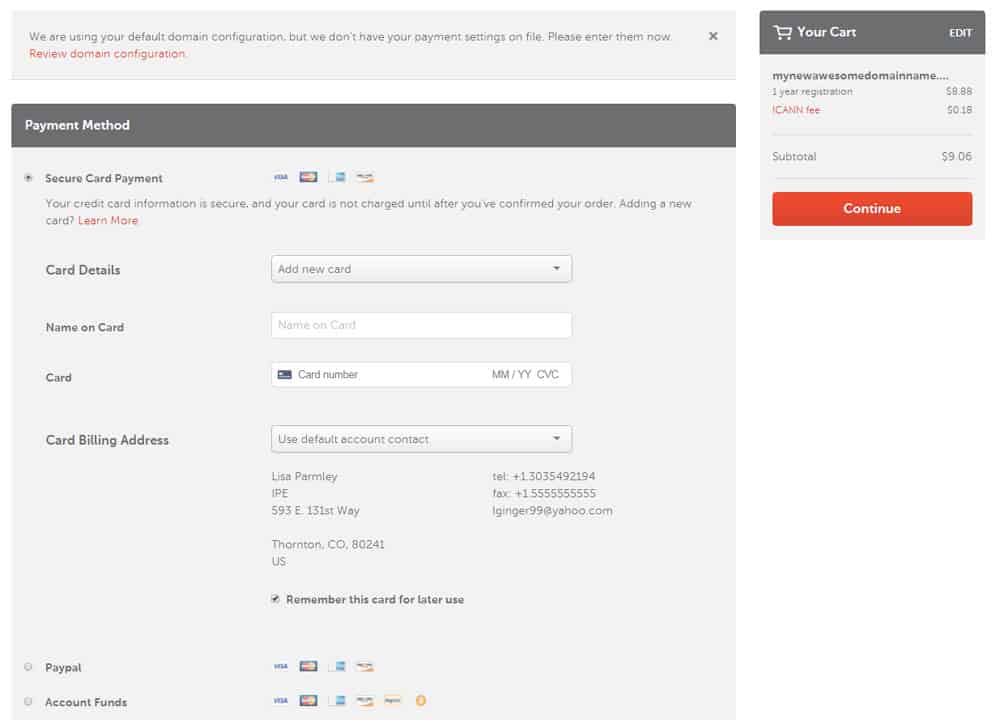Click the Thornton, CO, 80241 address line
The height and width of the screenshot is (720, 1000).
pyautogui.click(x=328, y=544)
